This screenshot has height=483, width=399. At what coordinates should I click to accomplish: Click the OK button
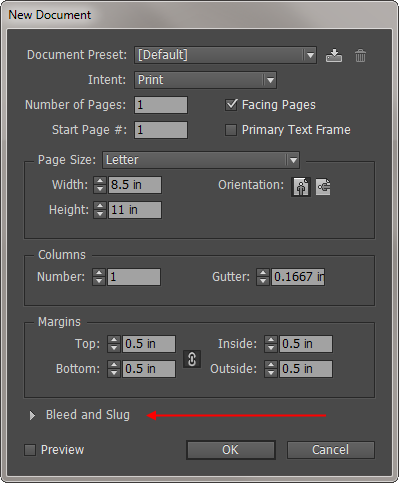231,450
